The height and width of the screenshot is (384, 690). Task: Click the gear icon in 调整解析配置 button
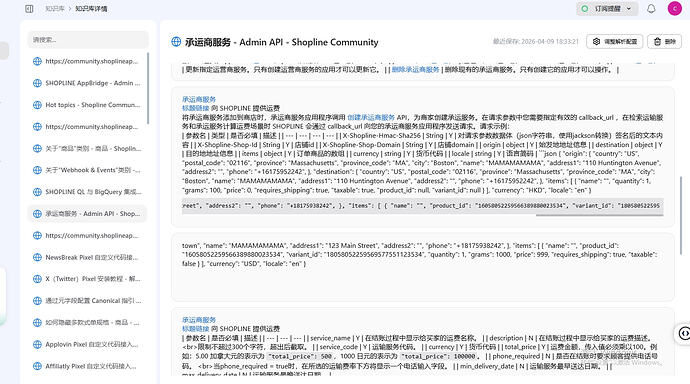tap(596, 41)
